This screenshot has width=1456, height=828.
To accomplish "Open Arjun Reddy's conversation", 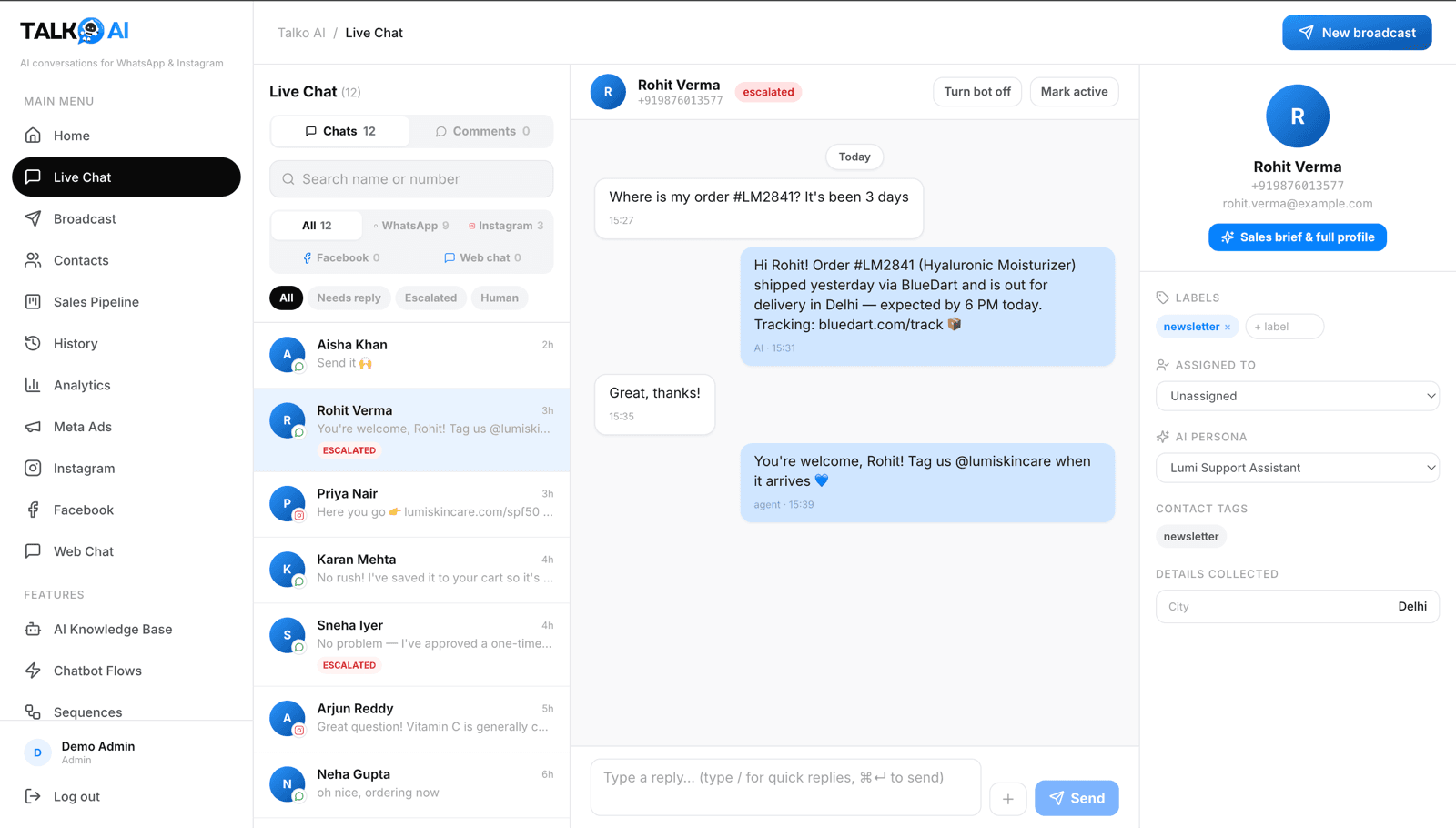I will coord(411,719).
